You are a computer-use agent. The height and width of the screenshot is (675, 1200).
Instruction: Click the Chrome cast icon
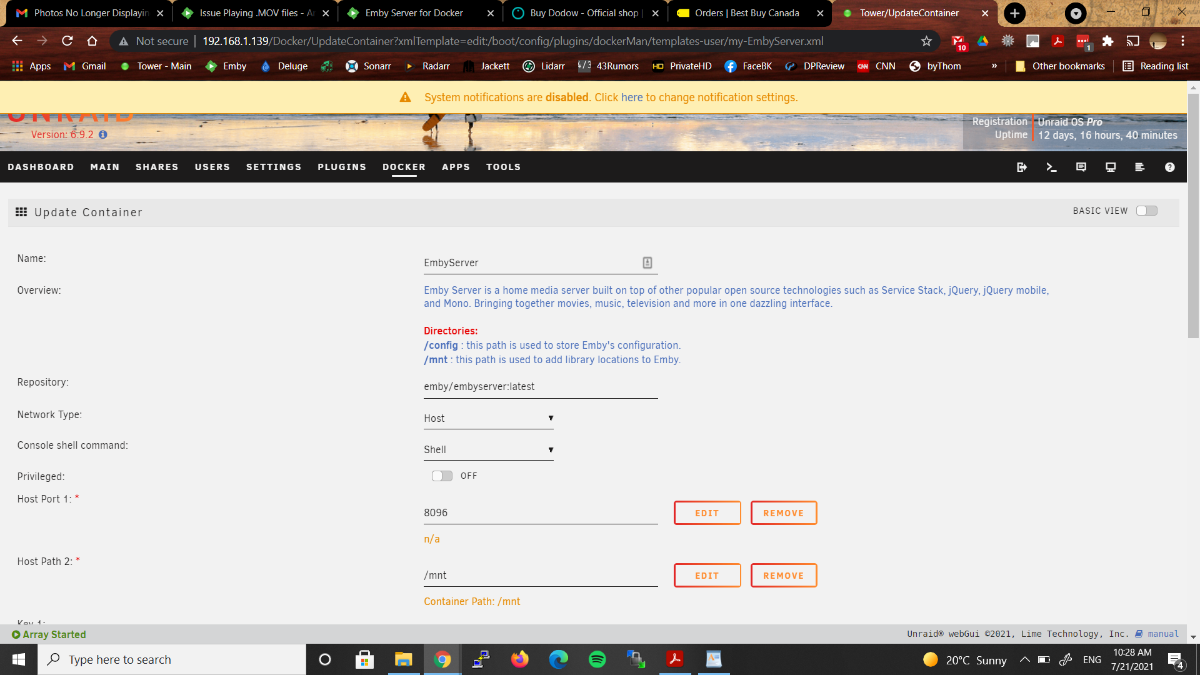pos(1133,41)
